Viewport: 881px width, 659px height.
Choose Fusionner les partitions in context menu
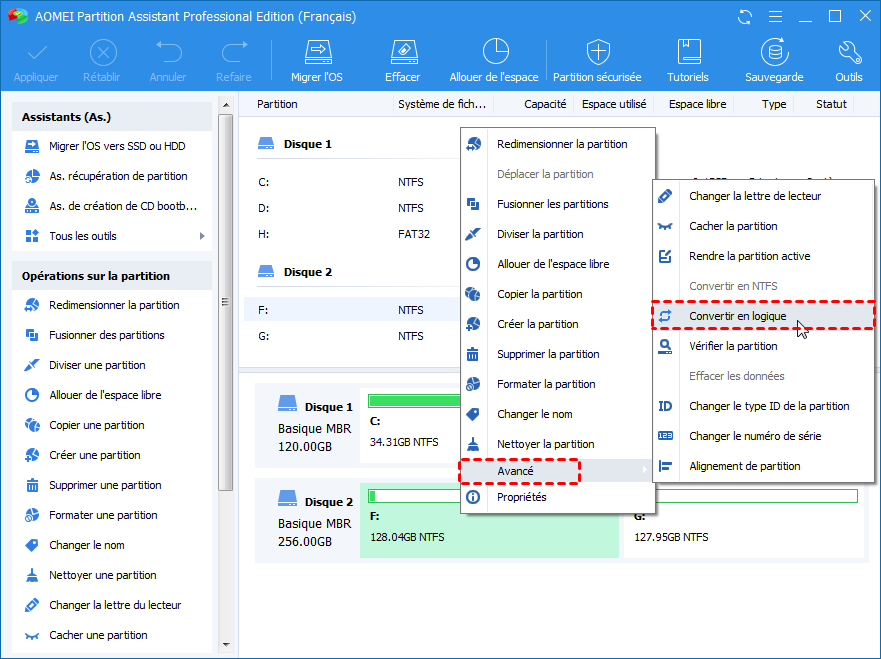pos(557,204)
